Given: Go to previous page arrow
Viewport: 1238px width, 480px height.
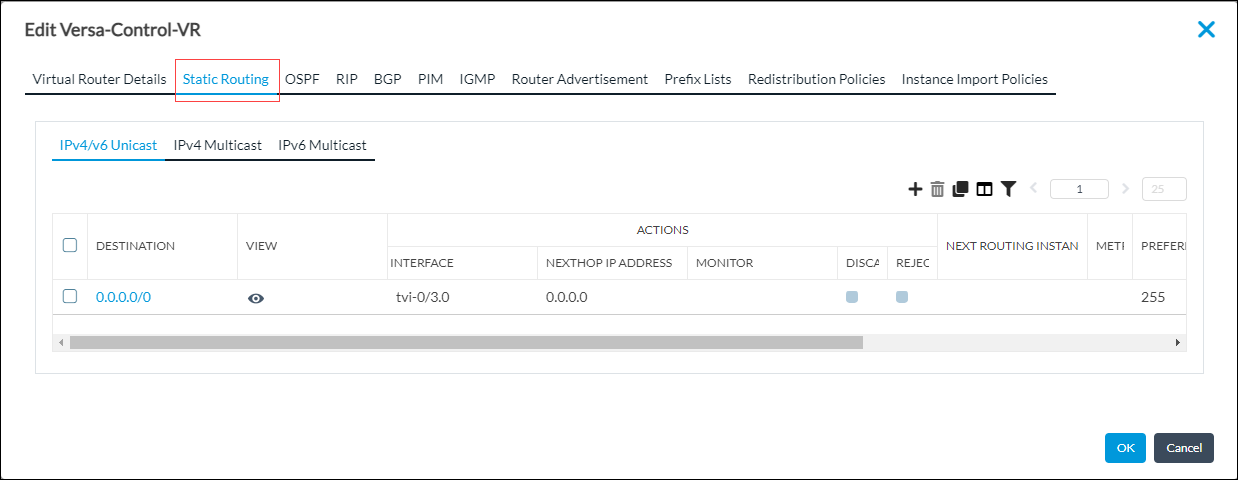Looking at the screenshot, I should (x=1034, y=188).
